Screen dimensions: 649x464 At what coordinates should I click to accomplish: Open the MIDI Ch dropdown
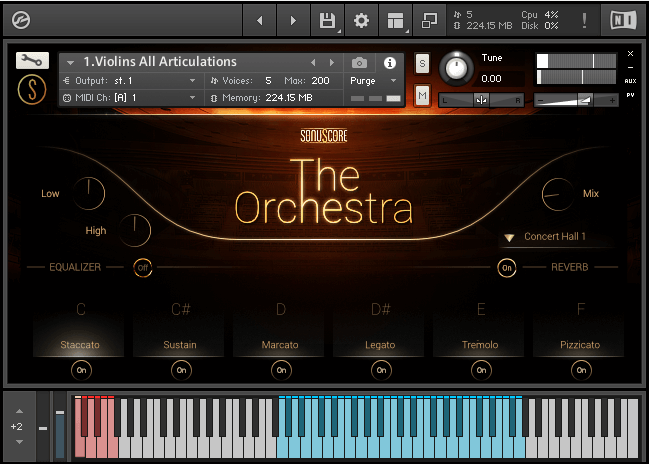pyautogui.click(x=130, y=98)
